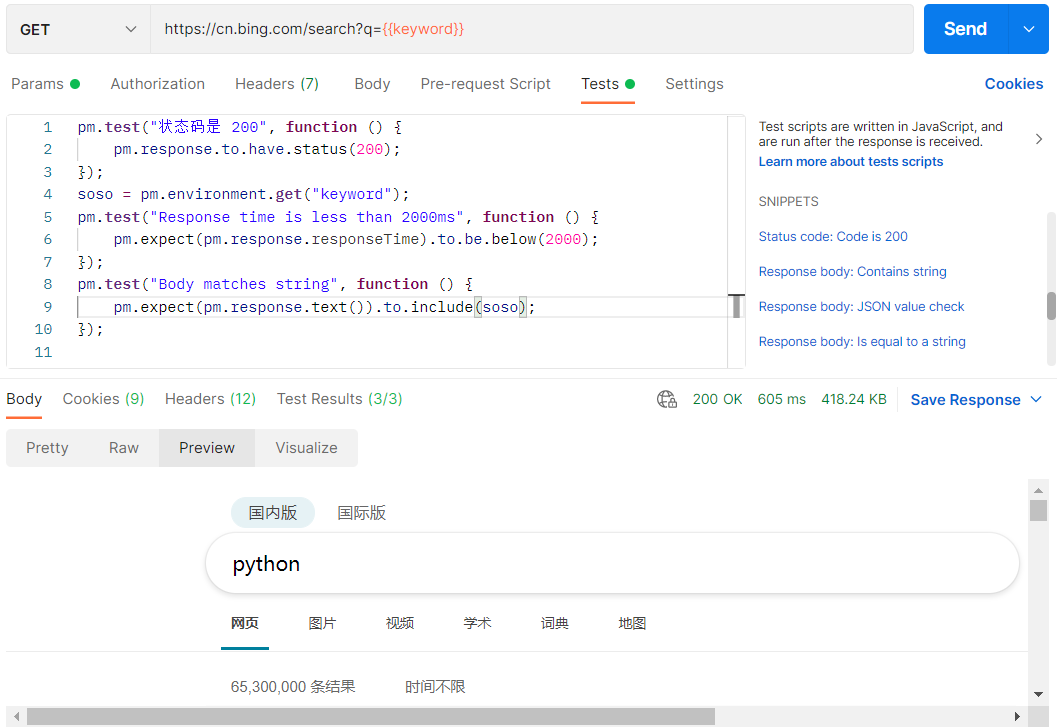1057x728 pixels.
Task: Click Save Response button
Action: pyautogui.click(x=965, y=400)
